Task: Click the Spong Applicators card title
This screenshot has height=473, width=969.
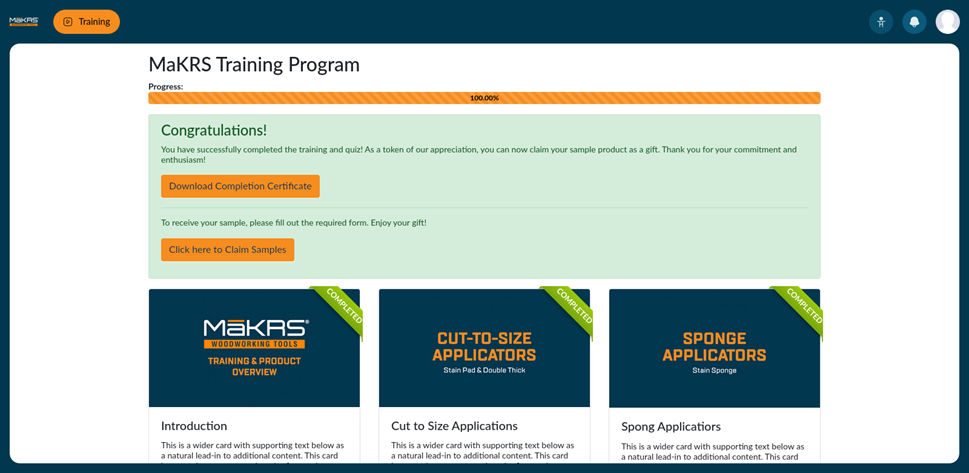Action: click(x=671, y=427)
